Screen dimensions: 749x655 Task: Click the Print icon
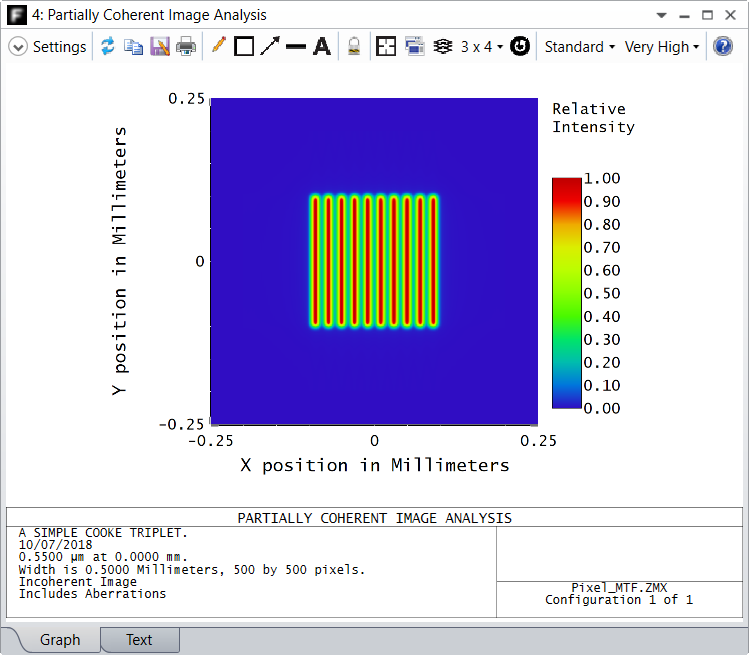point(186,47)
